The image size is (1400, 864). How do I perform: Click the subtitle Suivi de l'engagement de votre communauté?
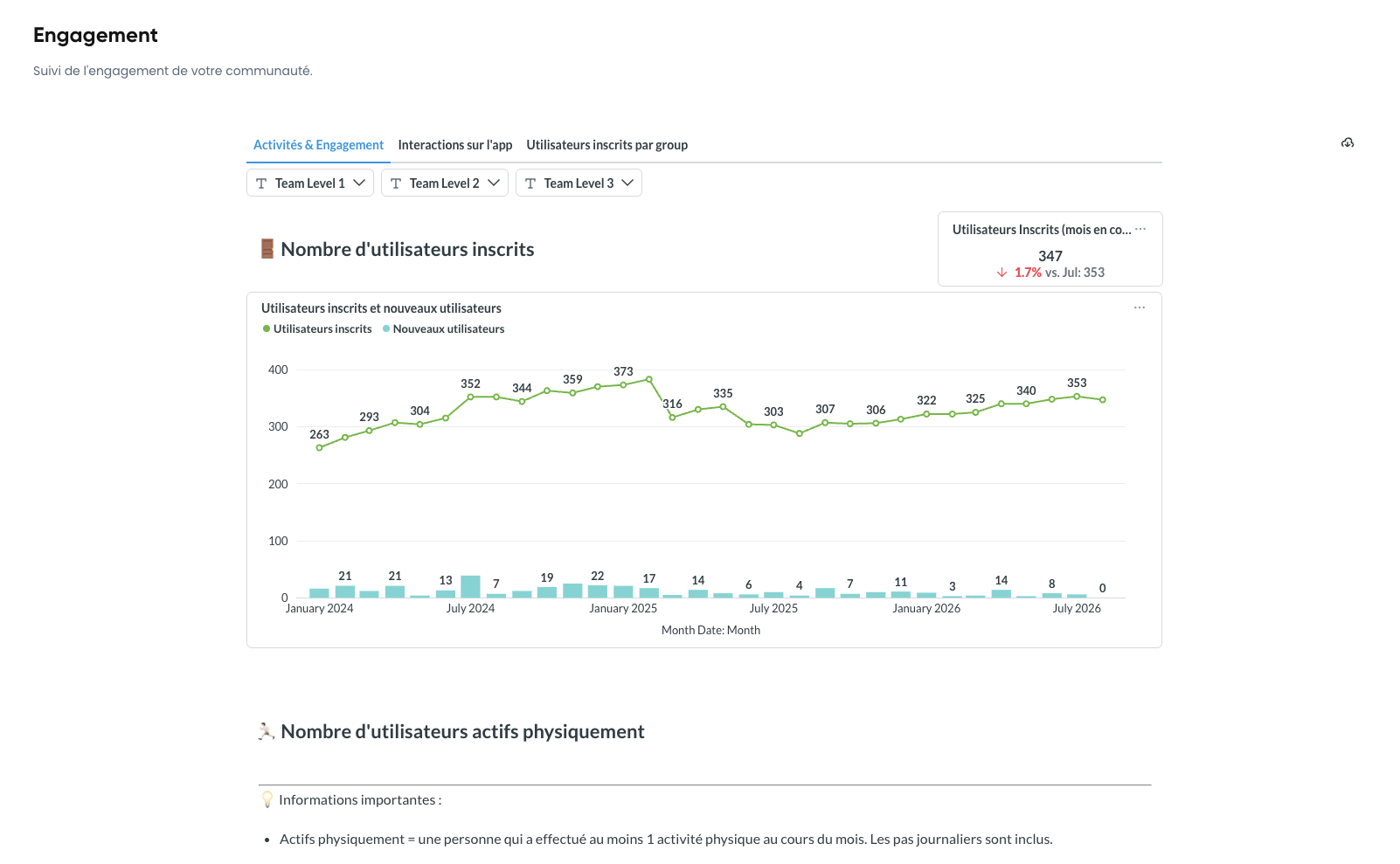pyautogui.click(x=173, y=71)
